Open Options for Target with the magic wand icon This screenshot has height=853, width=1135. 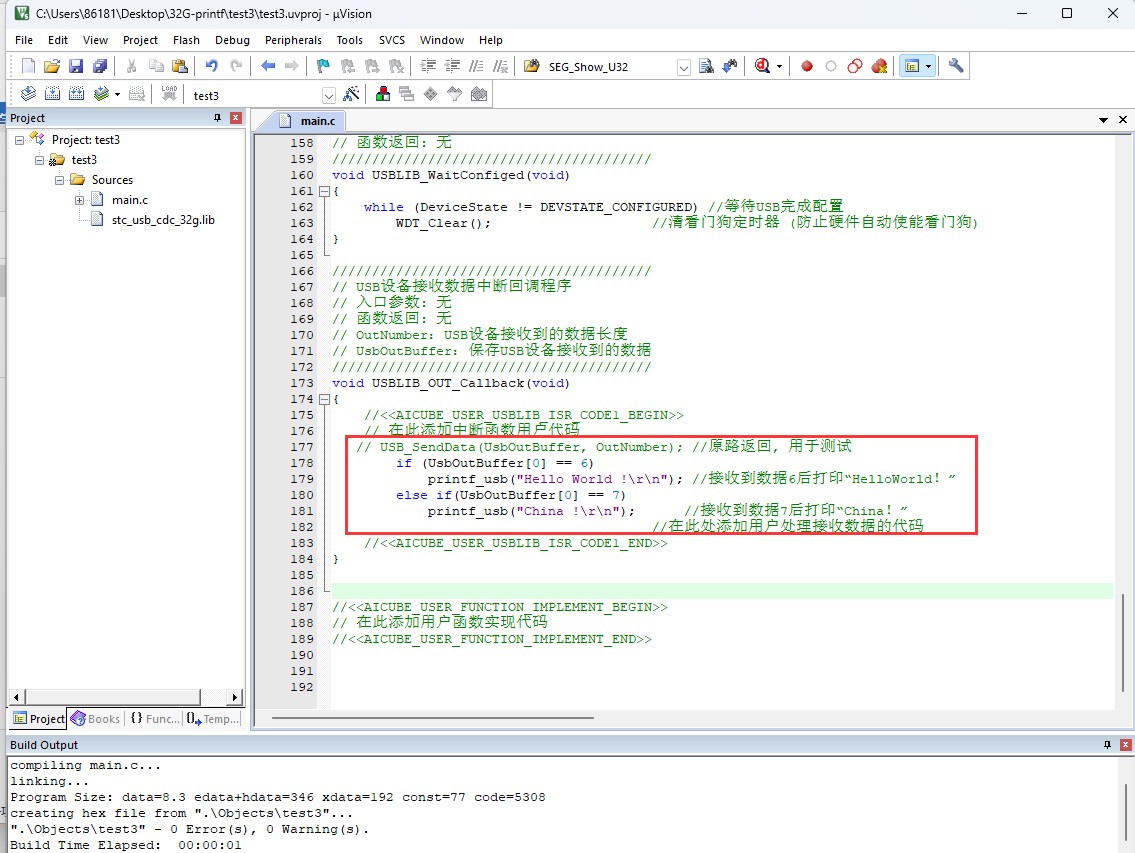click(351, 94)
